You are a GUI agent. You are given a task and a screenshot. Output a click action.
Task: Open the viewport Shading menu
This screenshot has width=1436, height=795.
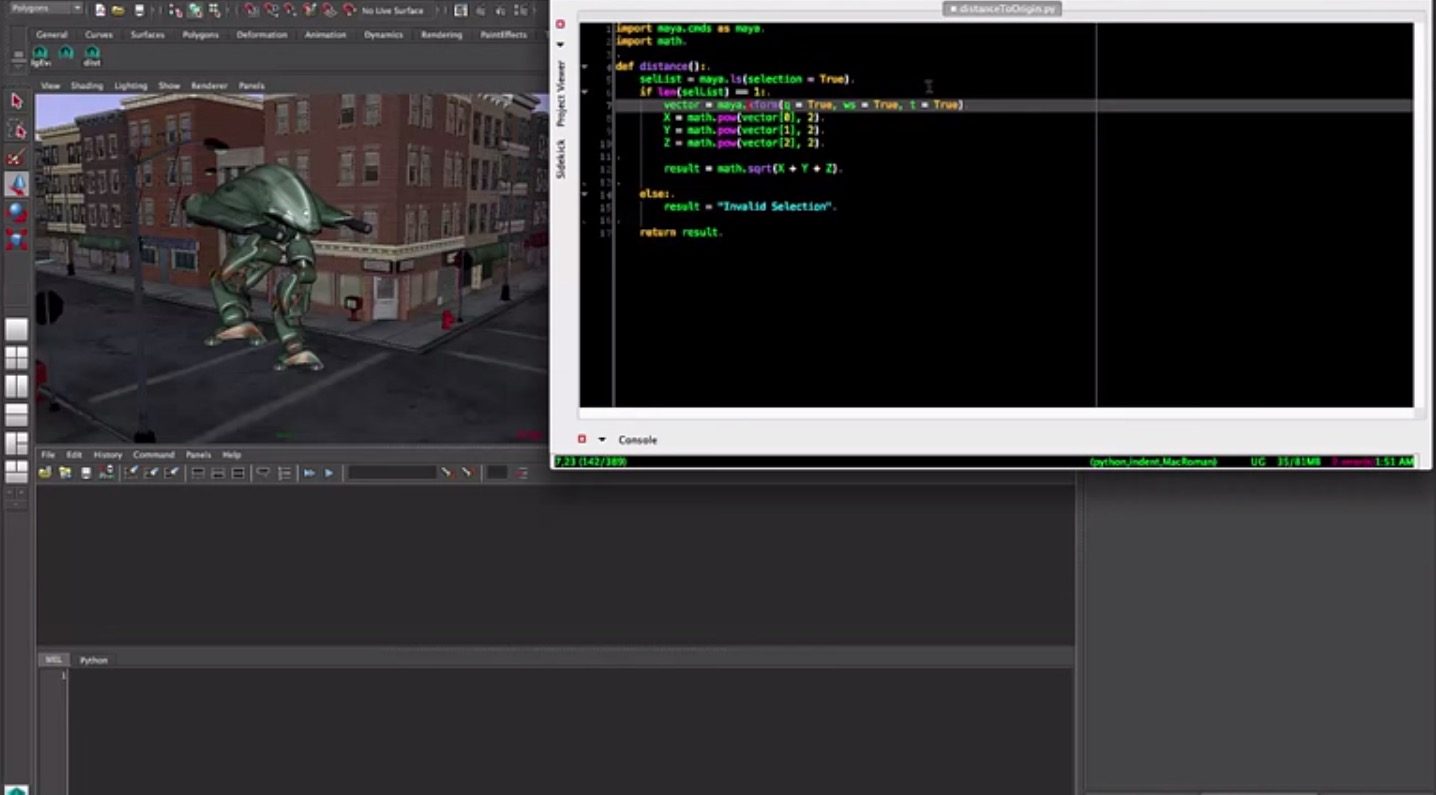[87, 86]
